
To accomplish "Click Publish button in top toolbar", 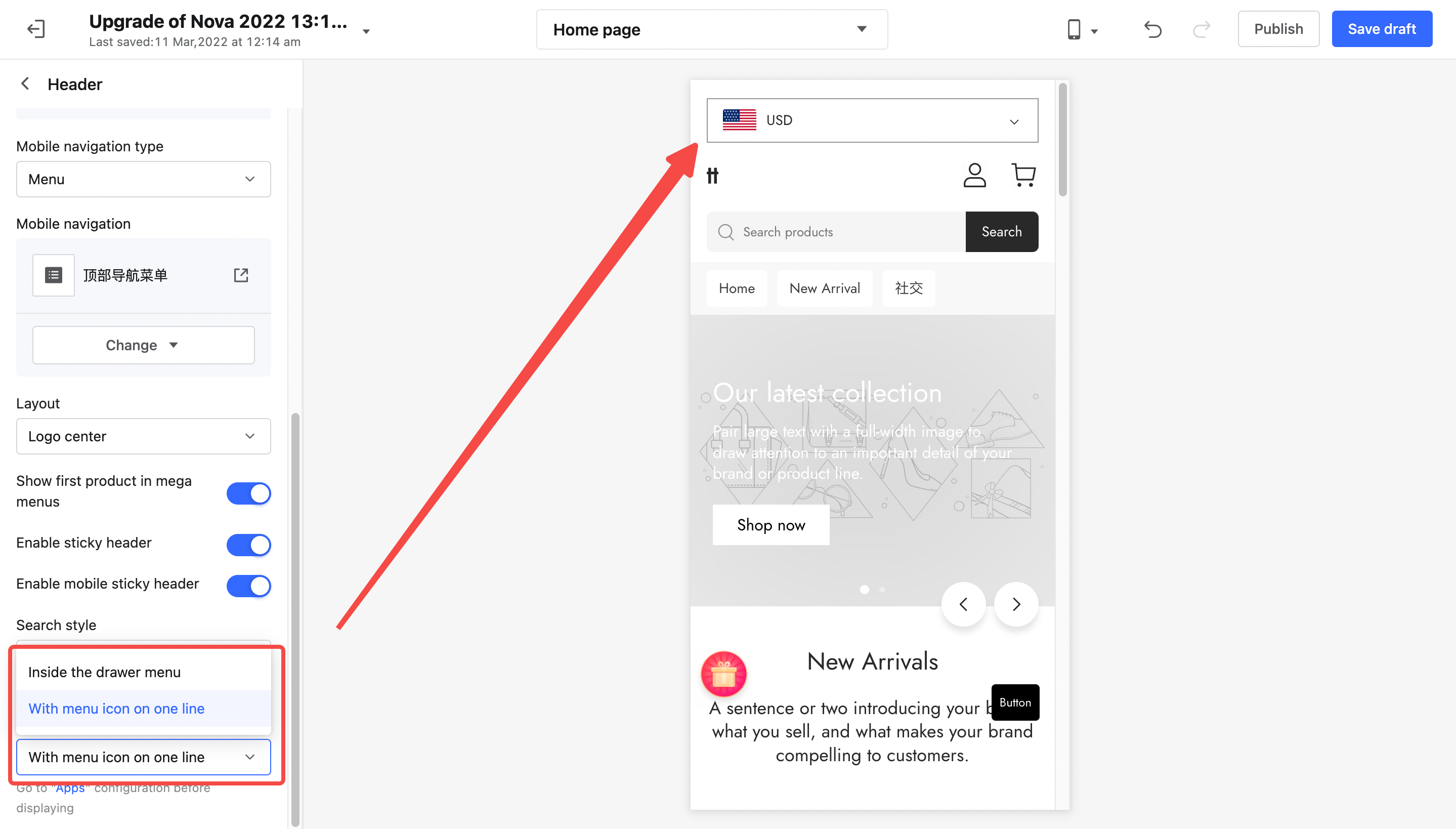I will (1278, 29).
